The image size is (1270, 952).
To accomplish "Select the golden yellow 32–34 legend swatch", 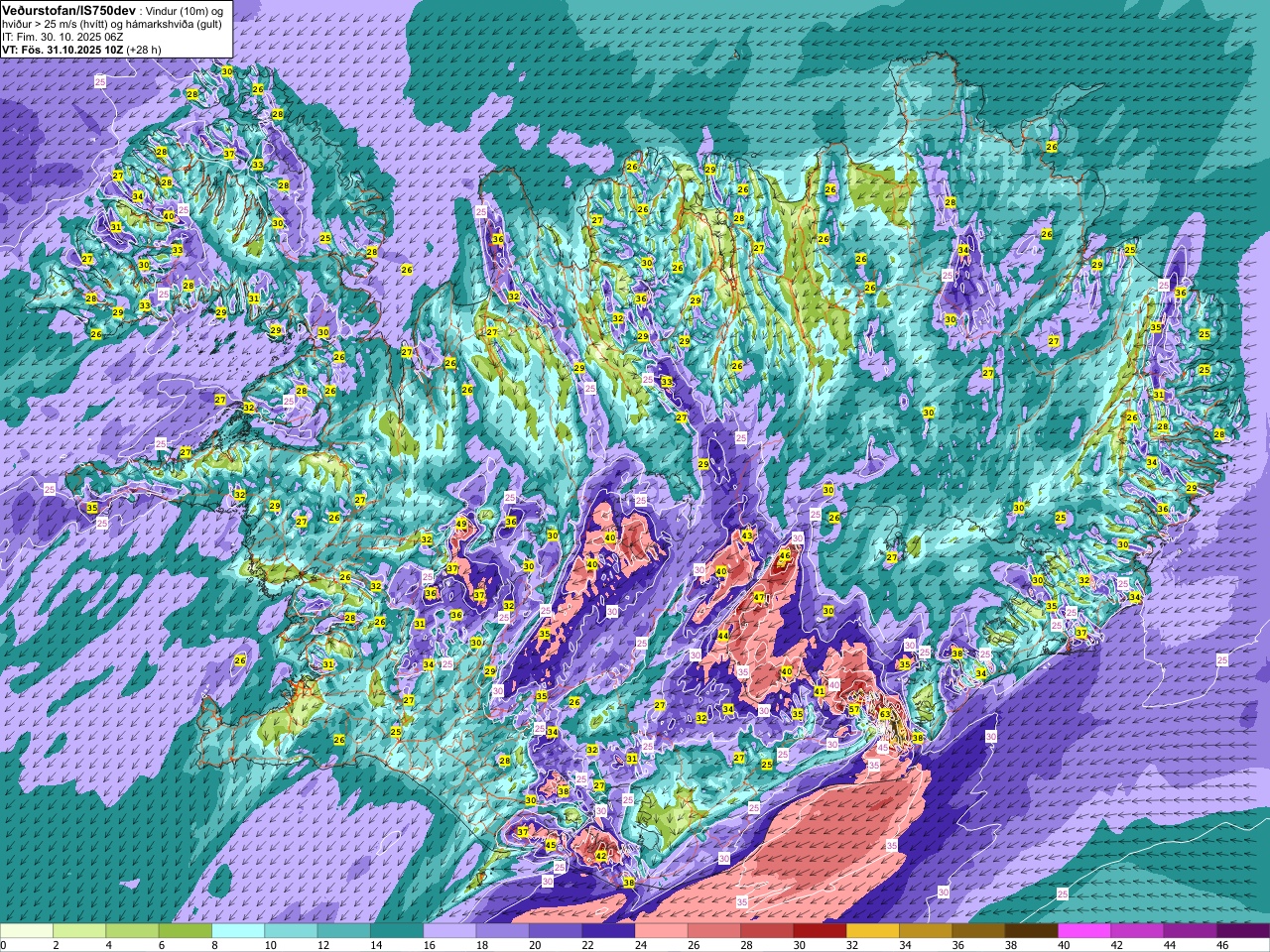I will pos(872,931).
